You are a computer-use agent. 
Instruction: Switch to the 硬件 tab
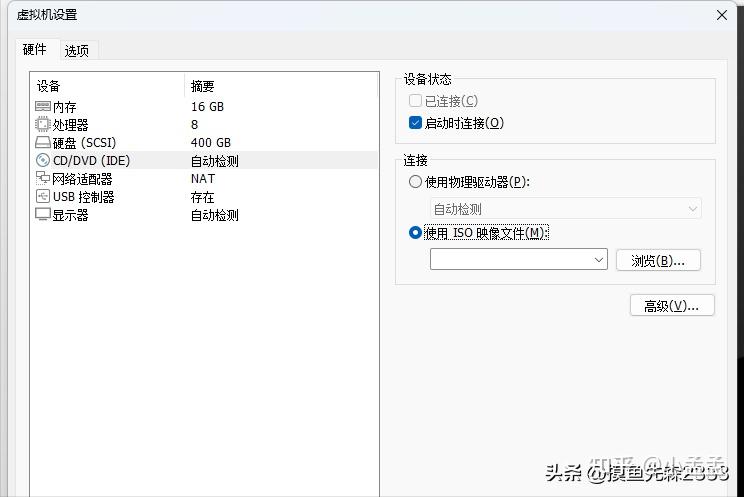point(35,49)
